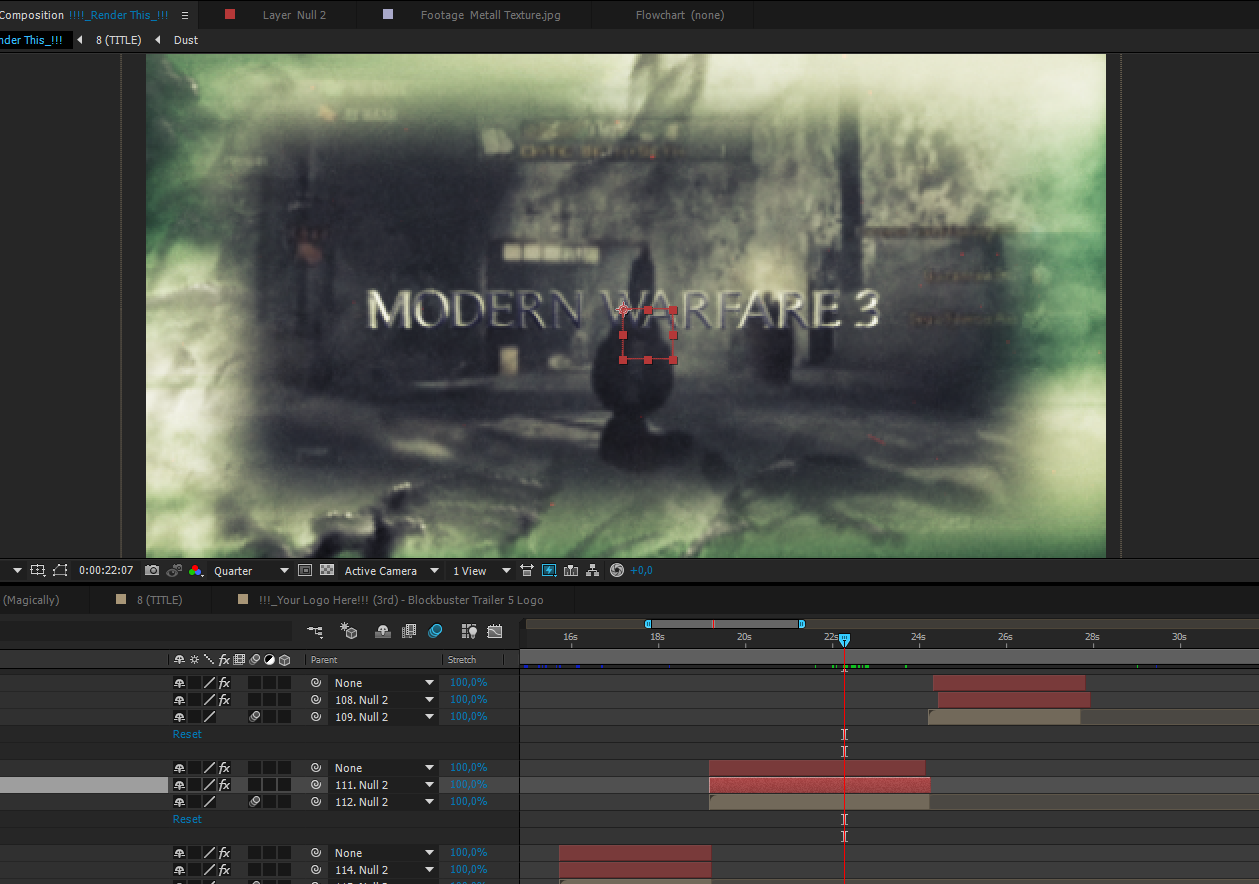Toggle pixel aspect ratio correction icon
This screenshot has width=1259, height=884.
(x=527, y=570)
